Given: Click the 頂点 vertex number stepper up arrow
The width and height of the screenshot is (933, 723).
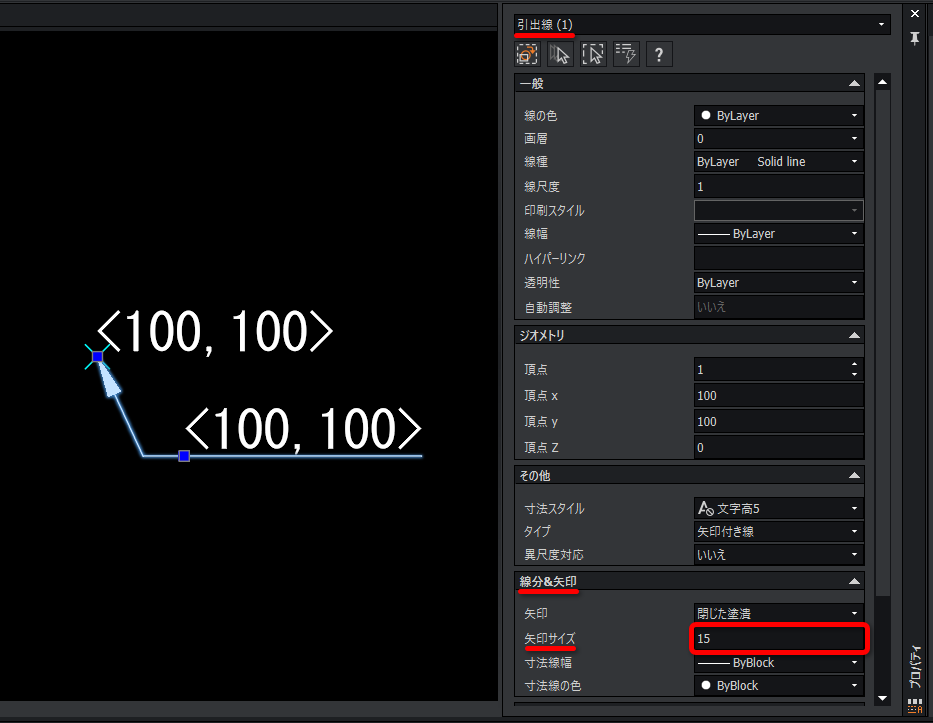Looking at the screenshot, I should pyautogui.click(x=854, y=364).
